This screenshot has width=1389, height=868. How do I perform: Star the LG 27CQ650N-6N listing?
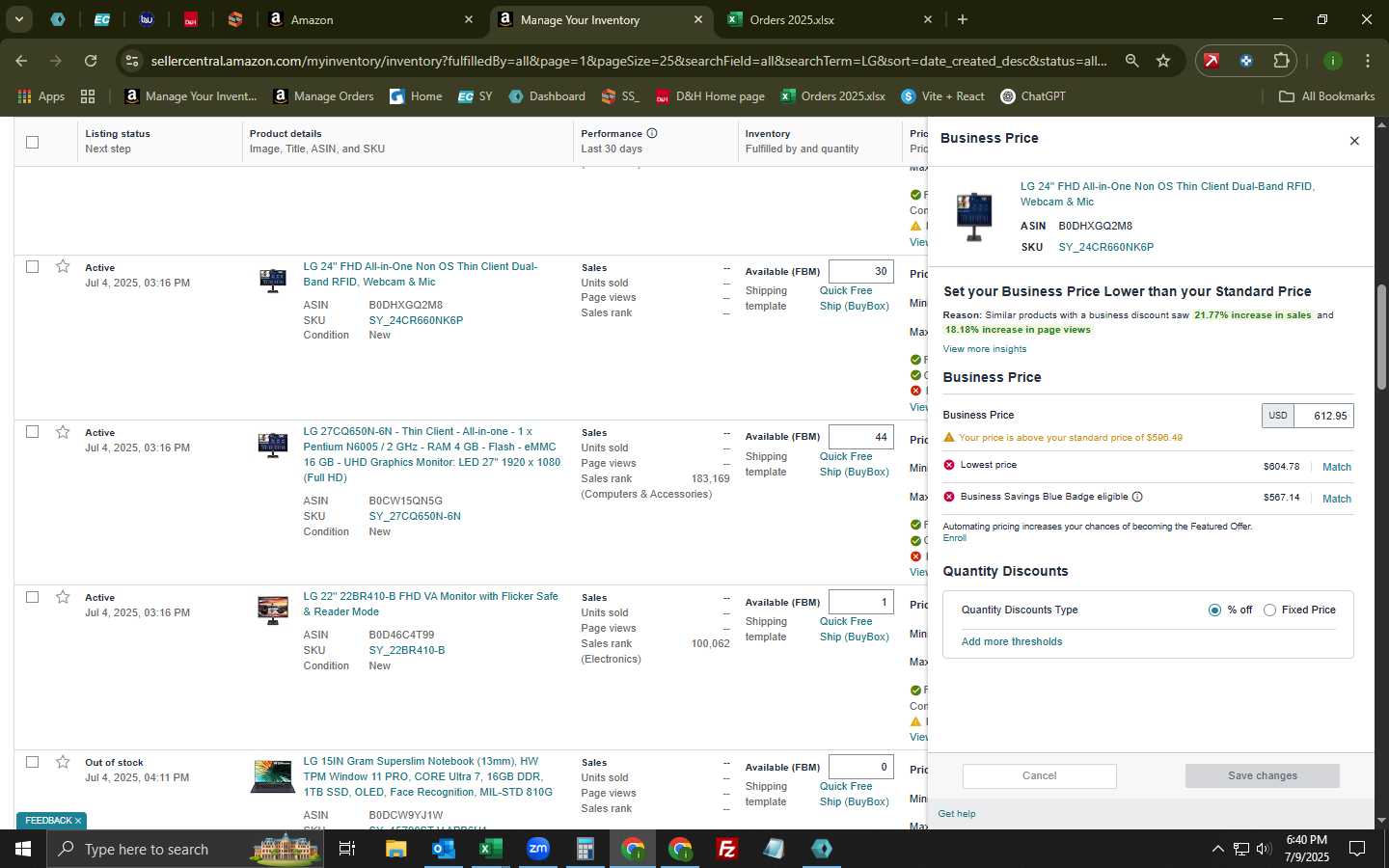pyautogui.click(x=63, y=431)
